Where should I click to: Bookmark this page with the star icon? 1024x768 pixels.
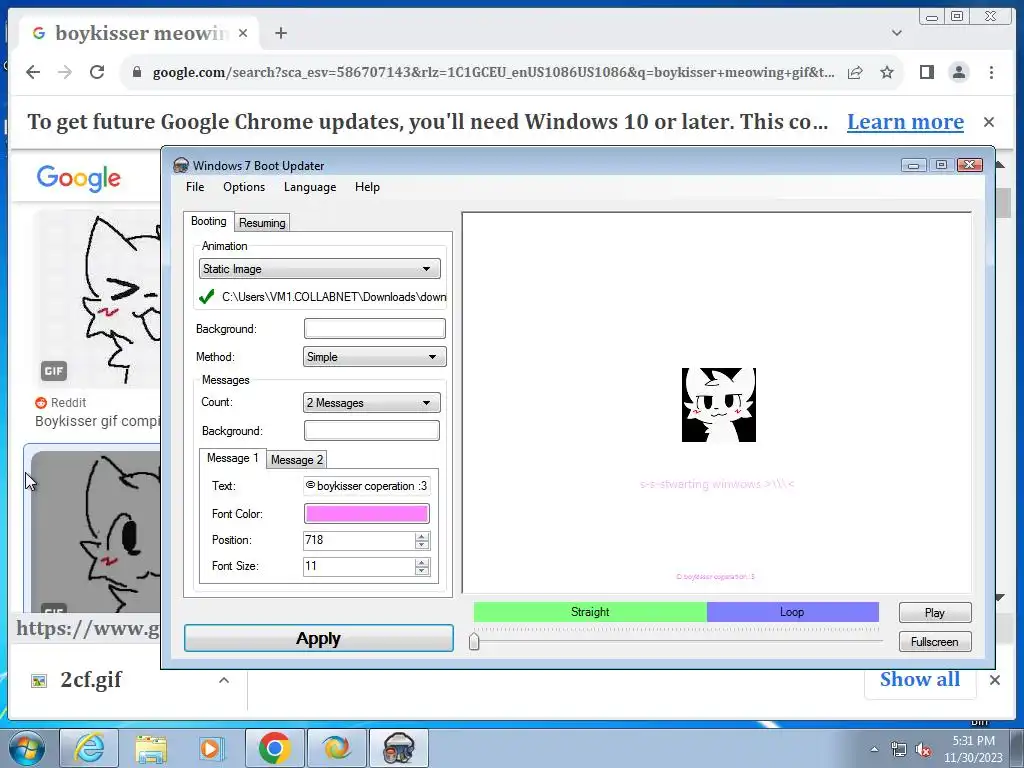886,72
